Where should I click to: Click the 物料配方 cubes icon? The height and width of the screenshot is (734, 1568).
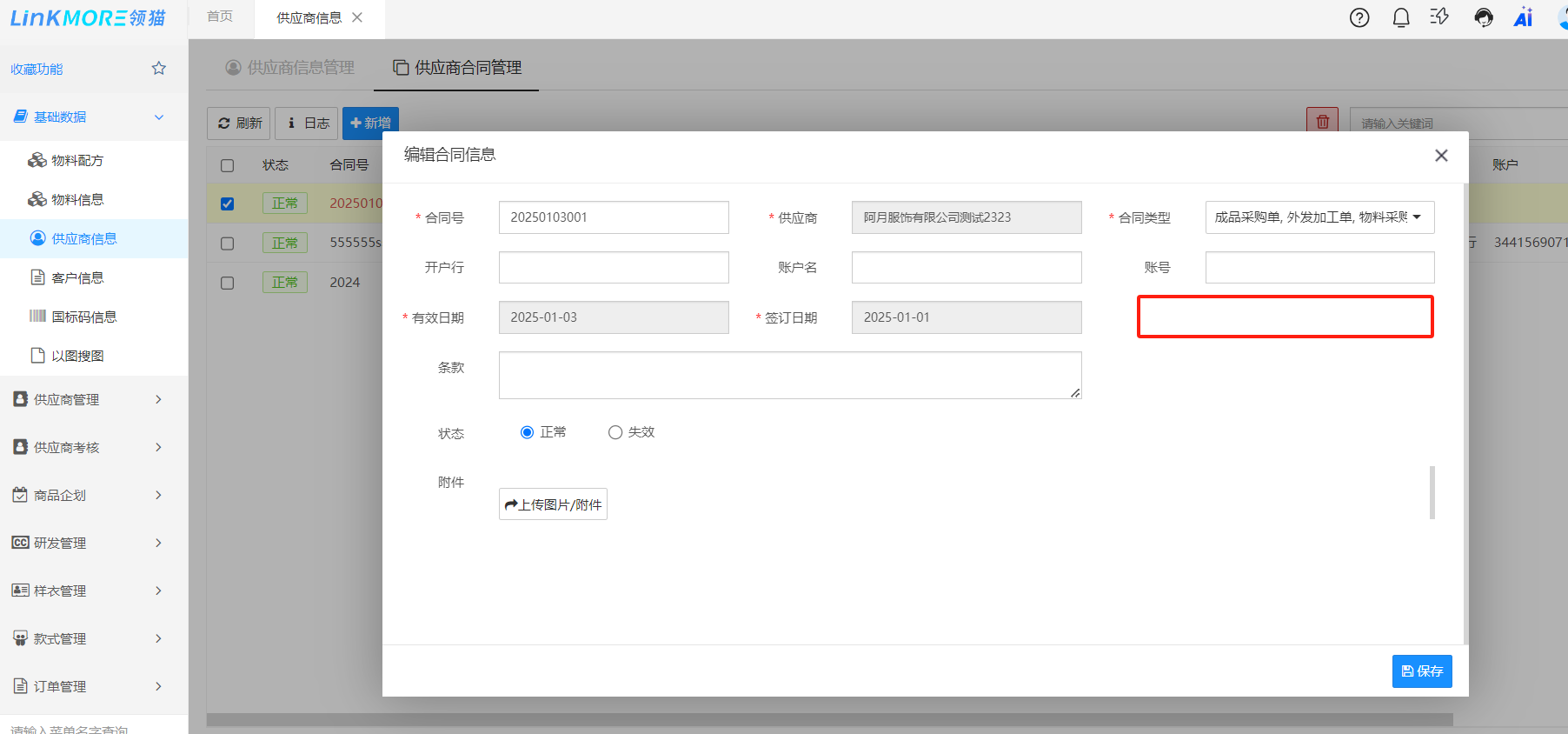37,160
